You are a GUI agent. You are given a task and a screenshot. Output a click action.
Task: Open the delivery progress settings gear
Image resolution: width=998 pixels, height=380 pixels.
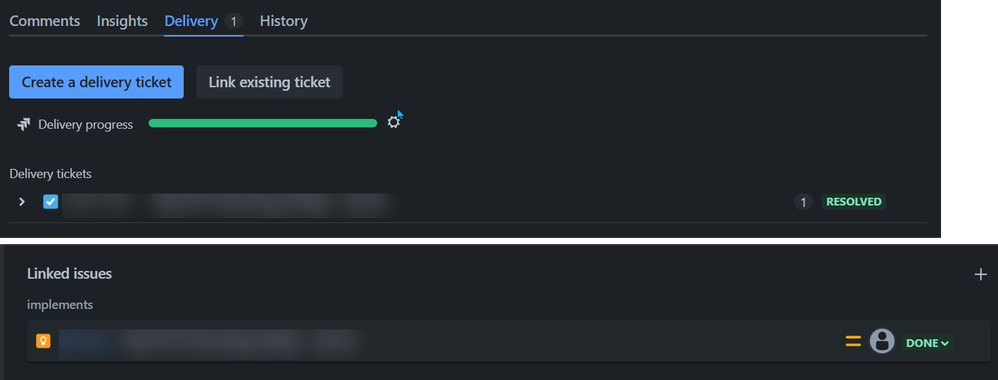[x=394, y=123]
